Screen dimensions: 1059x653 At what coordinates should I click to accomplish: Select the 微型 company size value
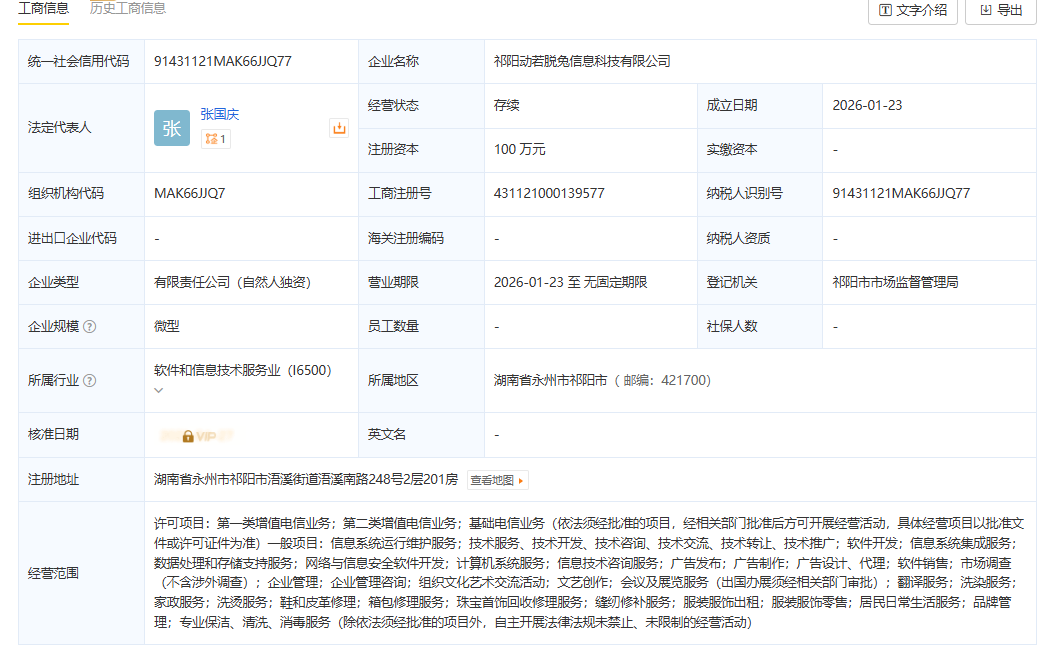click(167, 326)
